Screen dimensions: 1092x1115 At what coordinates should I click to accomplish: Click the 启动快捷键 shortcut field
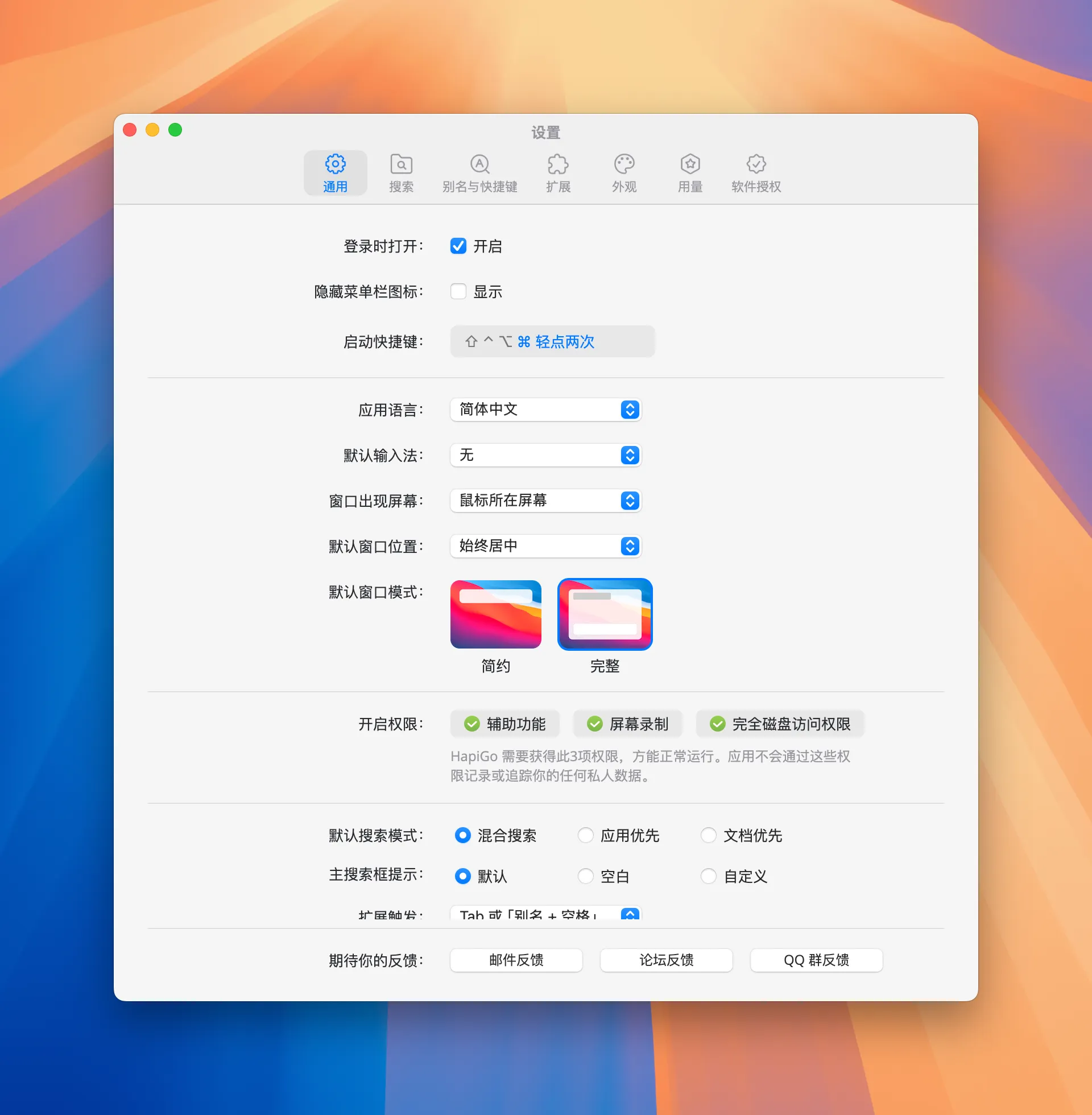552,341
